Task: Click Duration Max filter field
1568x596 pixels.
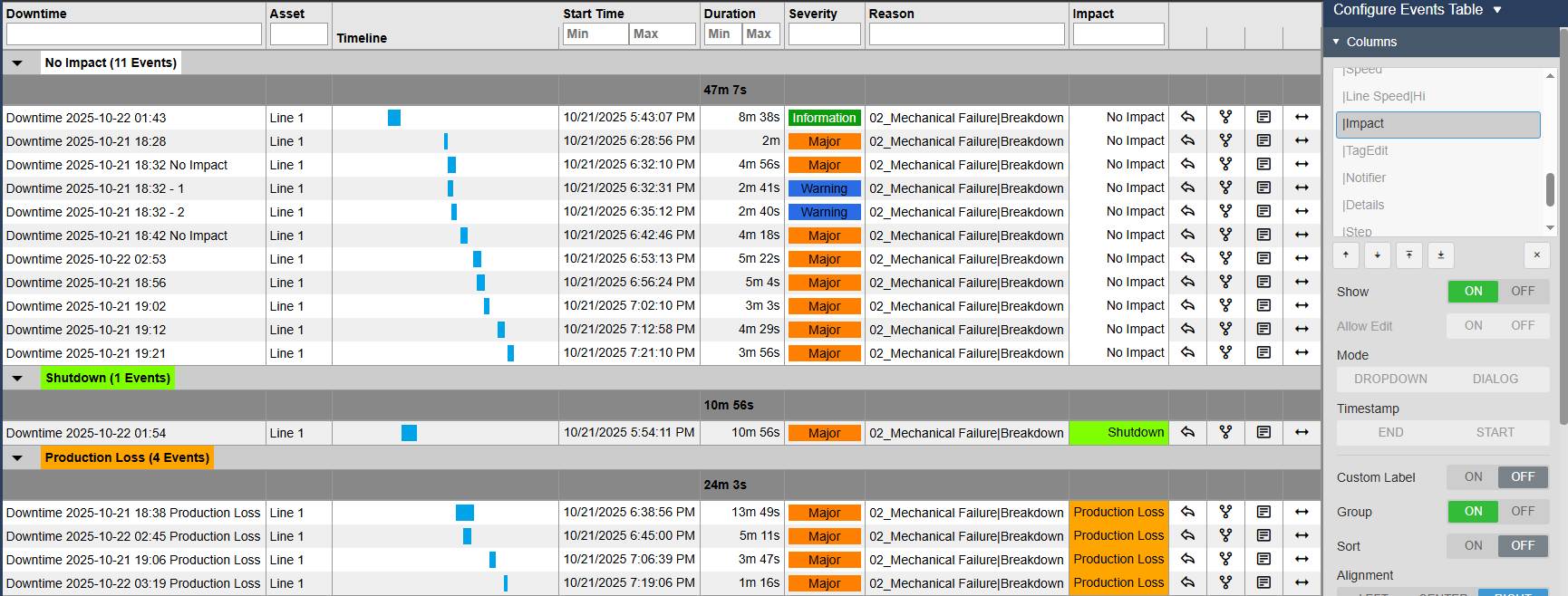Action: (761, 34)
